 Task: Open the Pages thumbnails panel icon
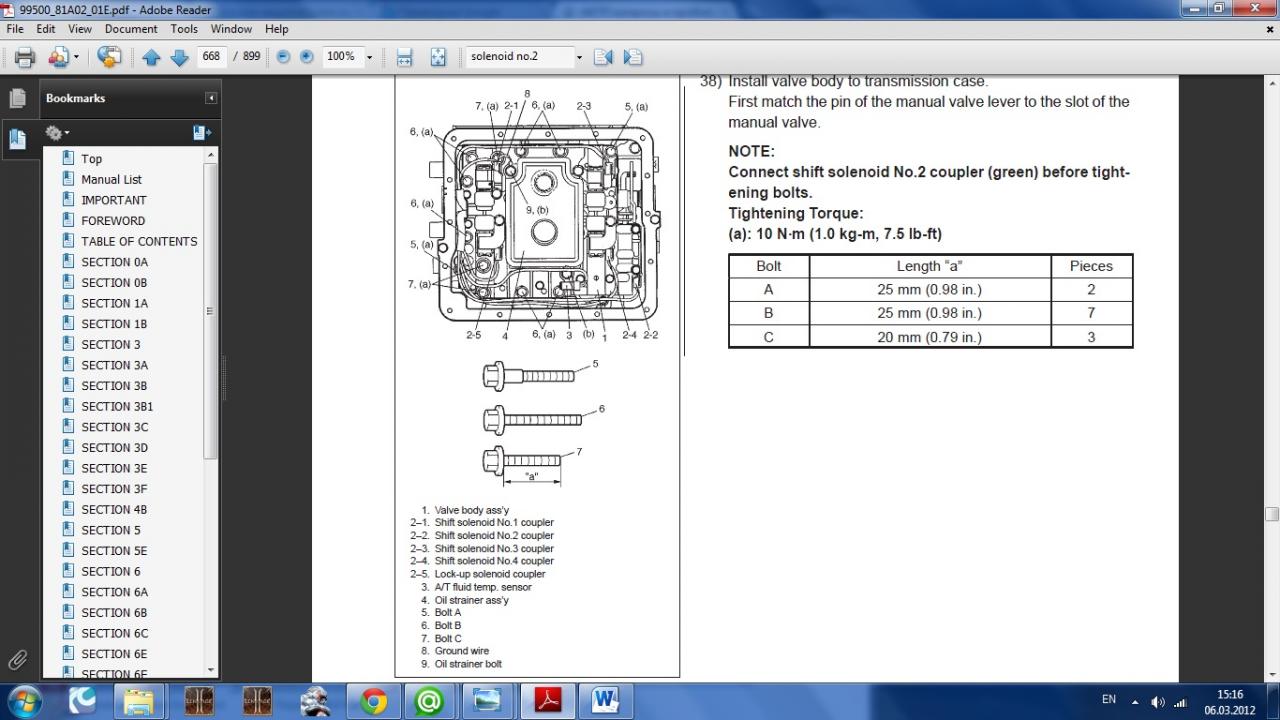pos(17,98)
